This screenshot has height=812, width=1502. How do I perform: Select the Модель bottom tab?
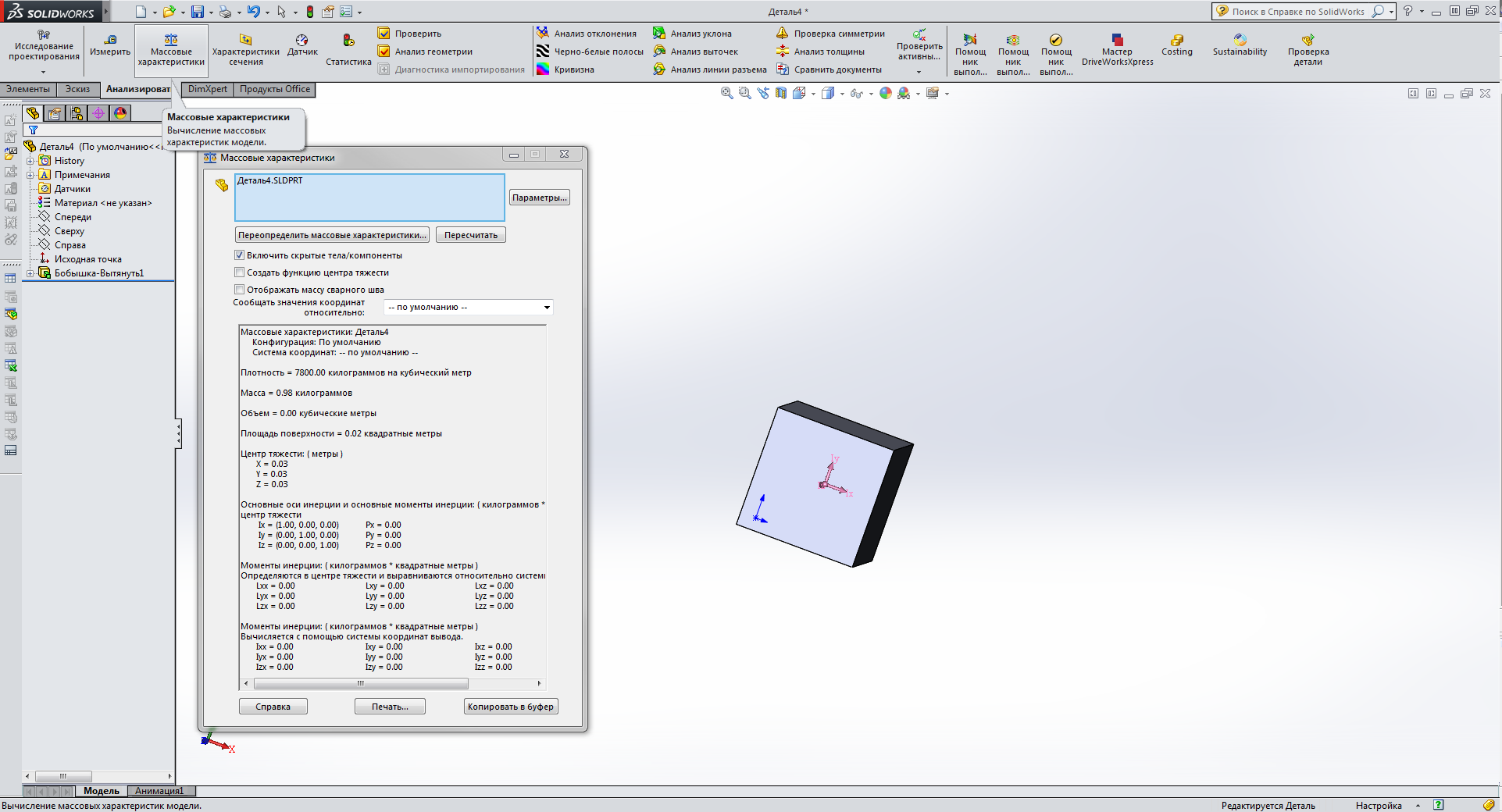click(x=102, y=791)
